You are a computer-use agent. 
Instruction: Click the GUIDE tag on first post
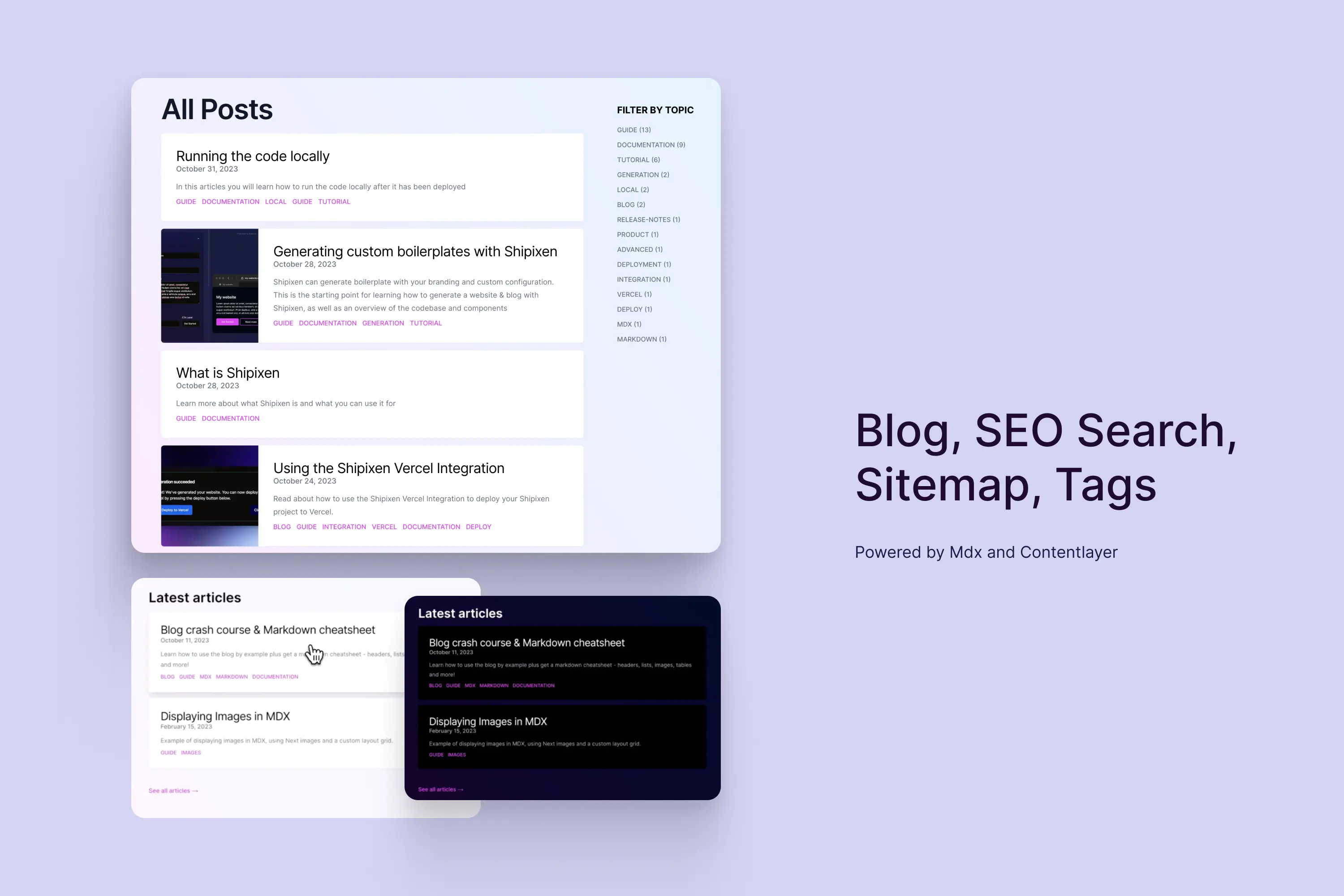coord(186,201)
